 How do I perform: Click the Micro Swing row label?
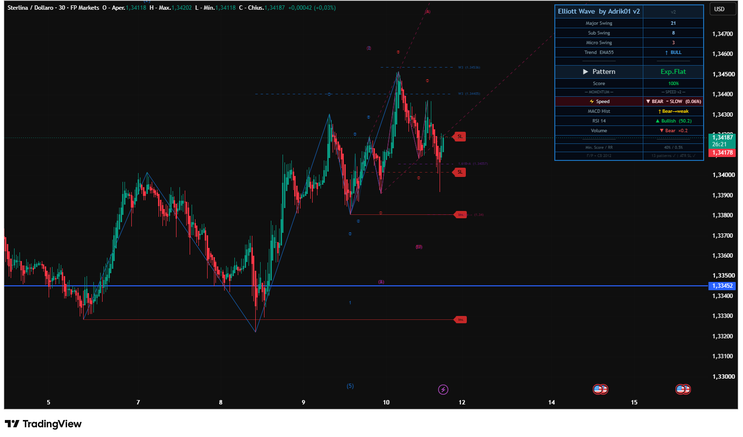coord(599,43)
